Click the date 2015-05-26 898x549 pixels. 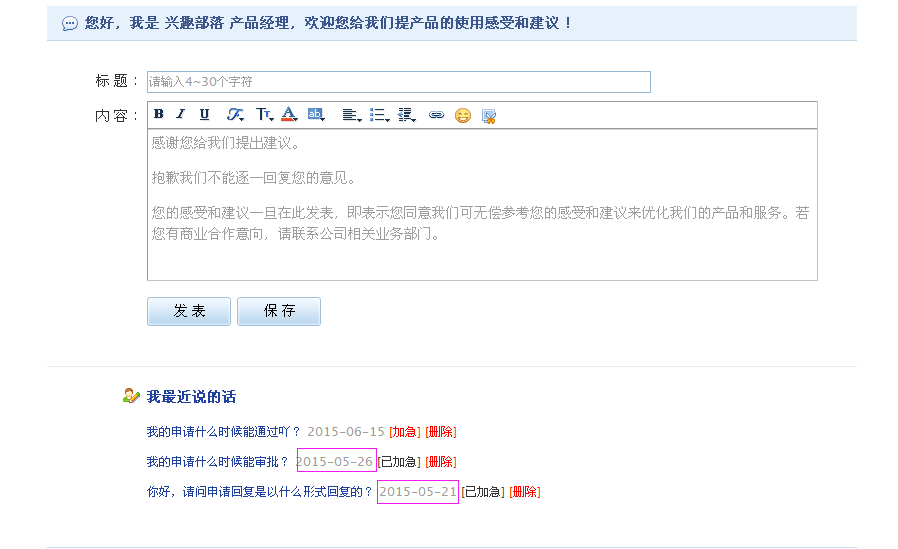coord(336,461)
